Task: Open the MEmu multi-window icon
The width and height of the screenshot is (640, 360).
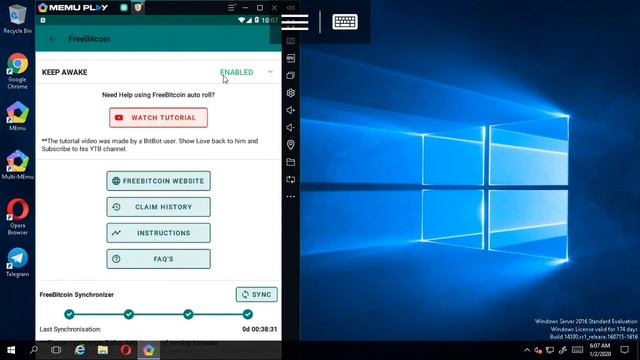Action: (x=291, y=76)
